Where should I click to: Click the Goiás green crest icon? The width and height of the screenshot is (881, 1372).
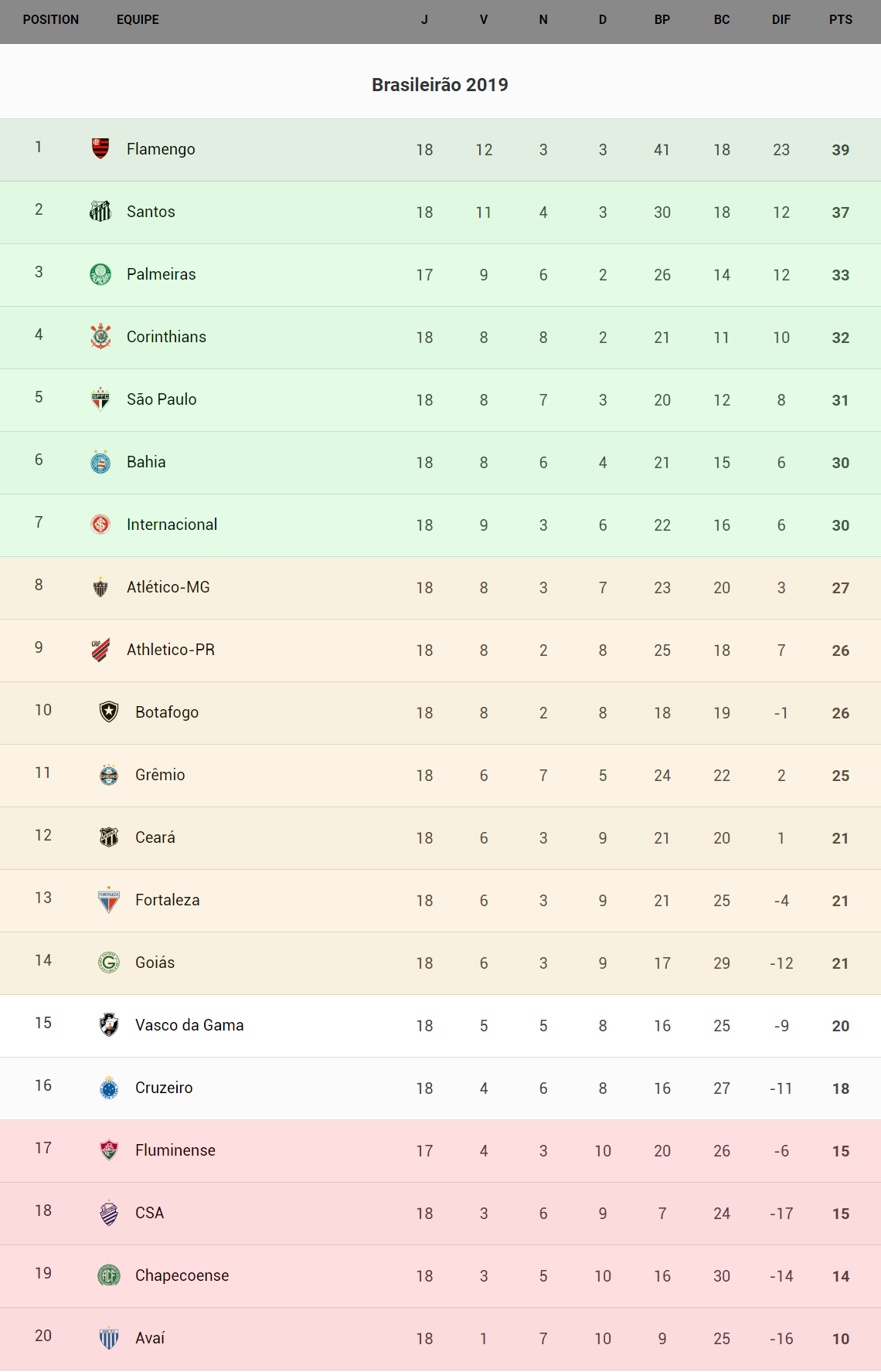[x=109, y=962]
